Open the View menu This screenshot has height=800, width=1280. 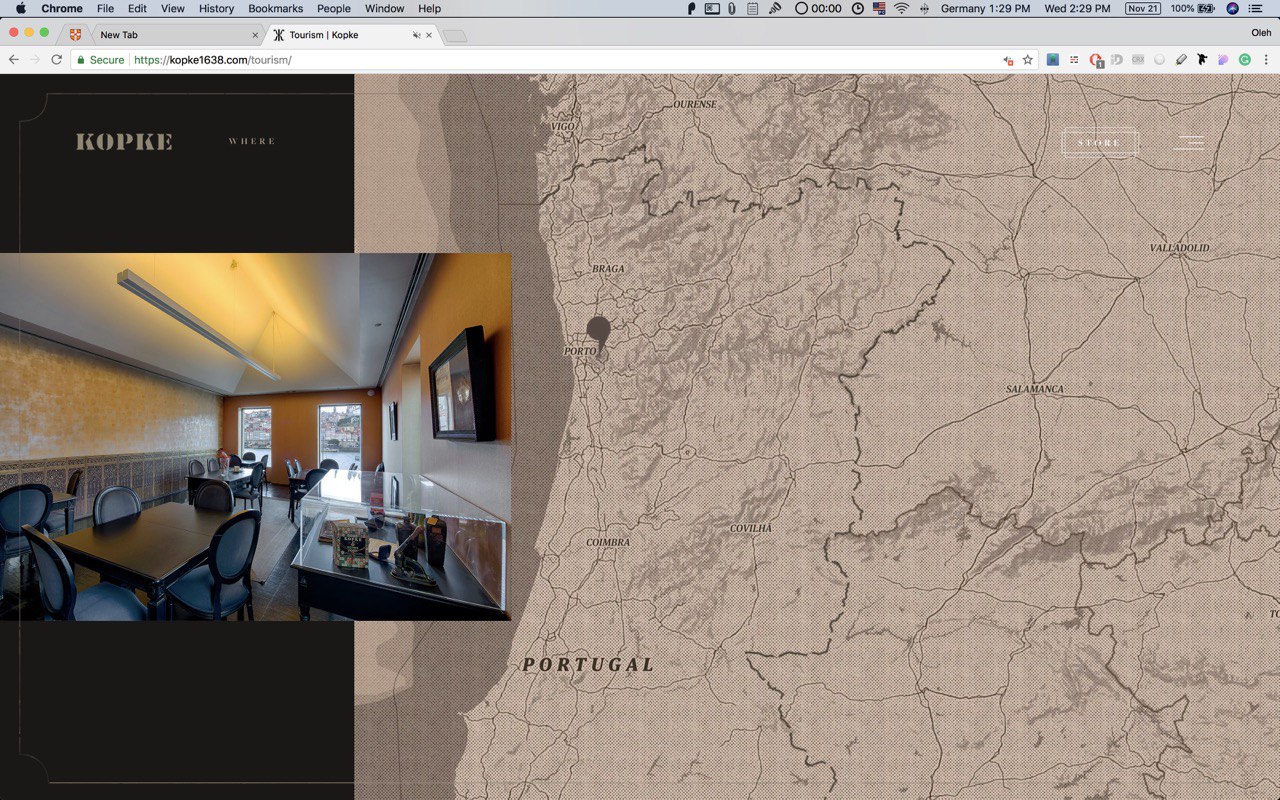173,8
